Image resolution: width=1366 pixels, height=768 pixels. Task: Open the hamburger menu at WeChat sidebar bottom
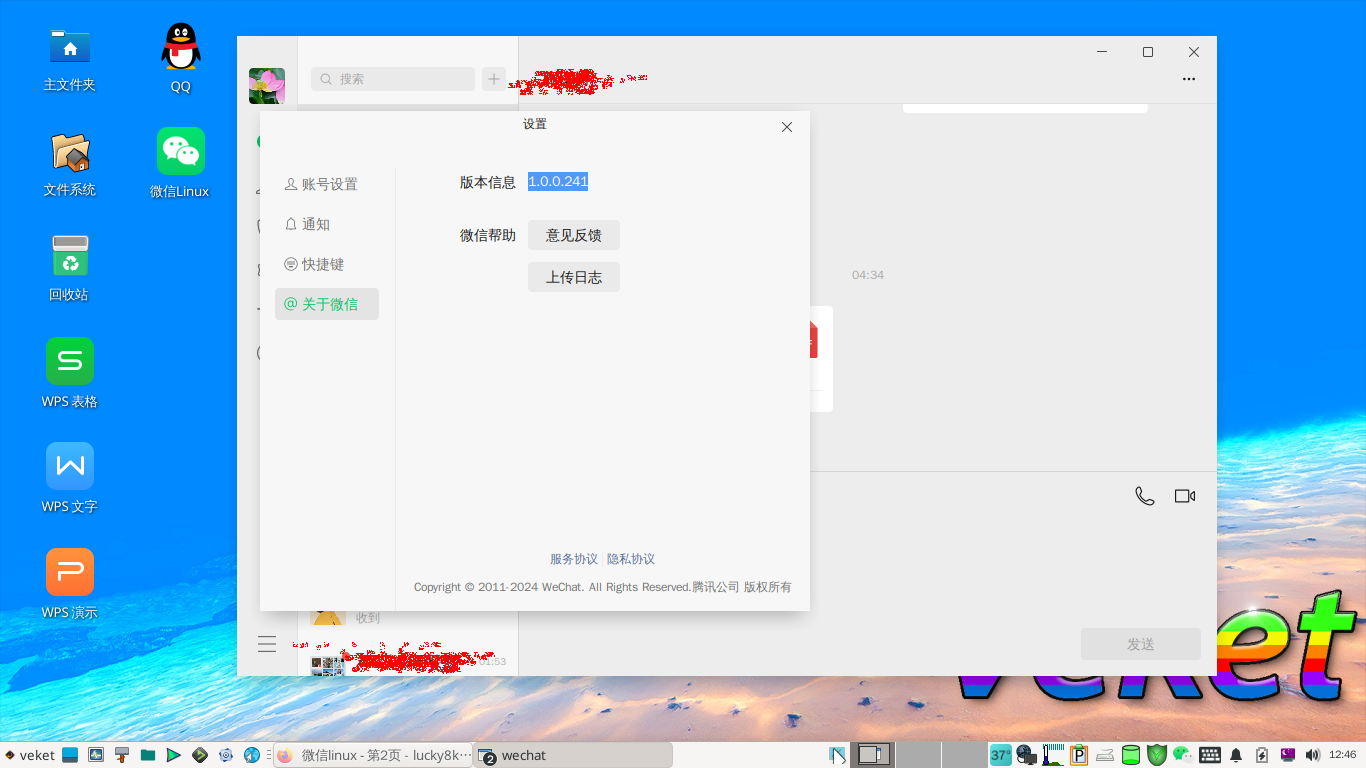[x=267, y=644]
